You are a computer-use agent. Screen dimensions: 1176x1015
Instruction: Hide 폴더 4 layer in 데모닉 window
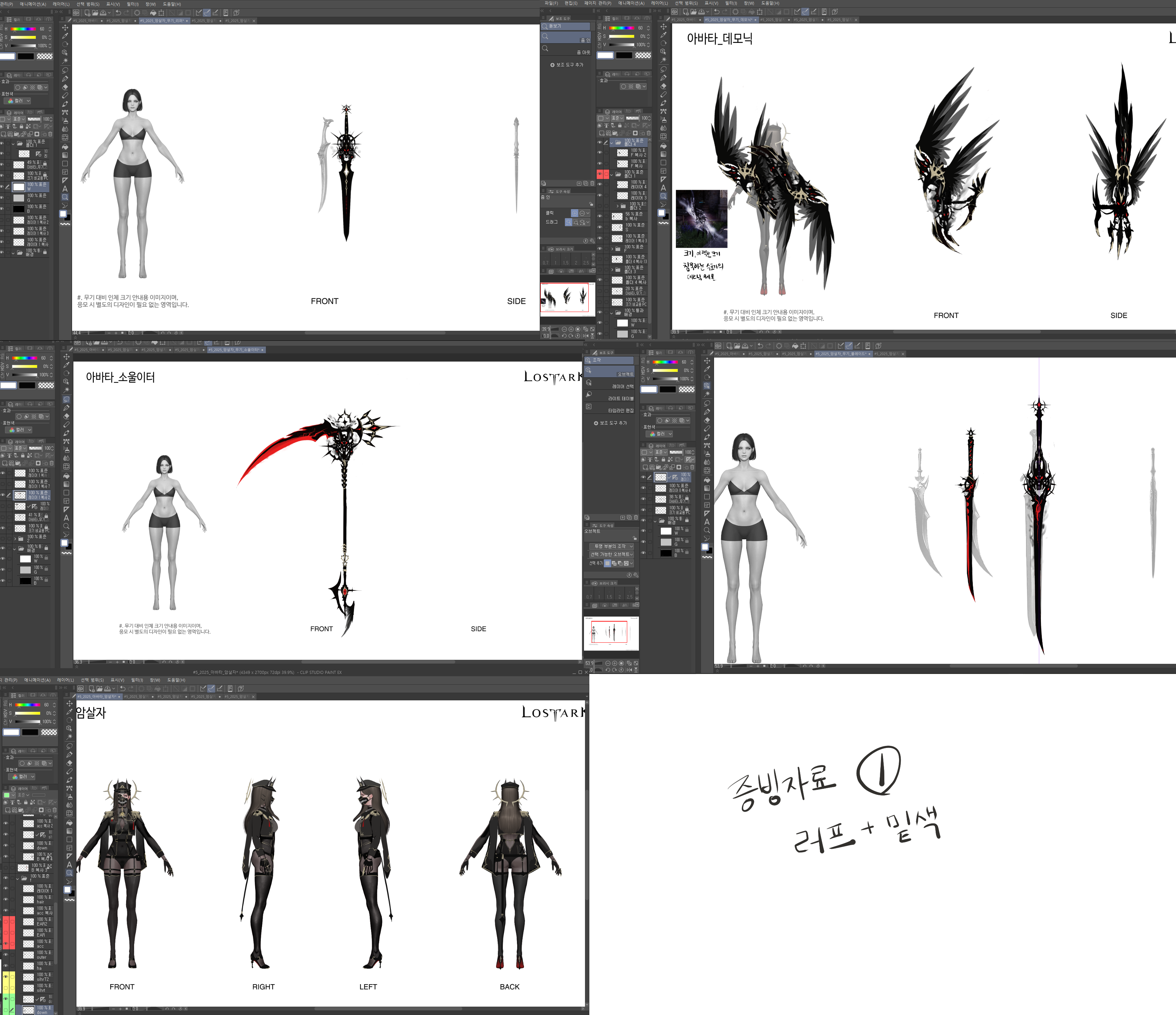(x=599, y=142)
